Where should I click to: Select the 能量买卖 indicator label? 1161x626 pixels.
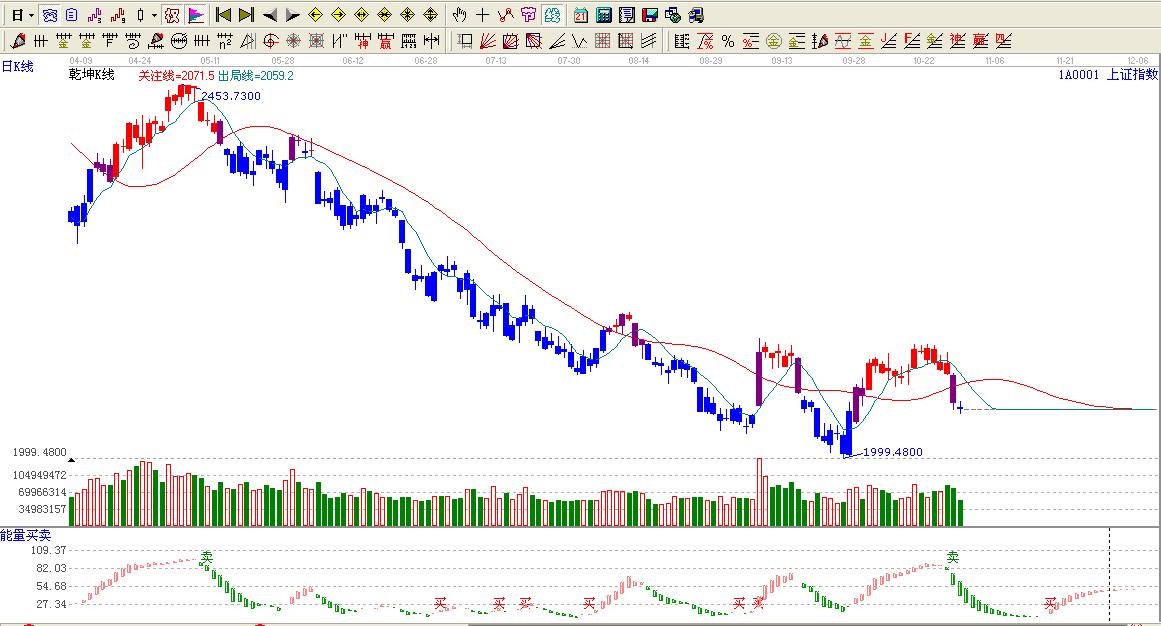(24, 535)
